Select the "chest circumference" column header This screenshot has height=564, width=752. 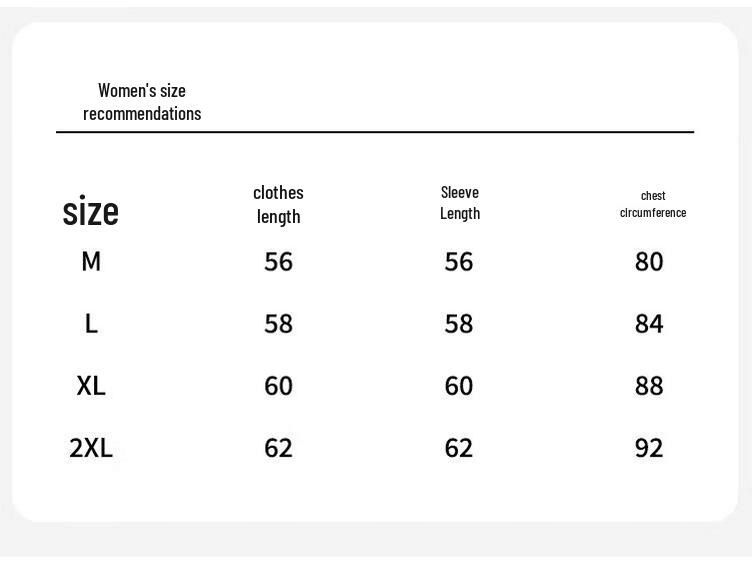click(x=653, y=204)
